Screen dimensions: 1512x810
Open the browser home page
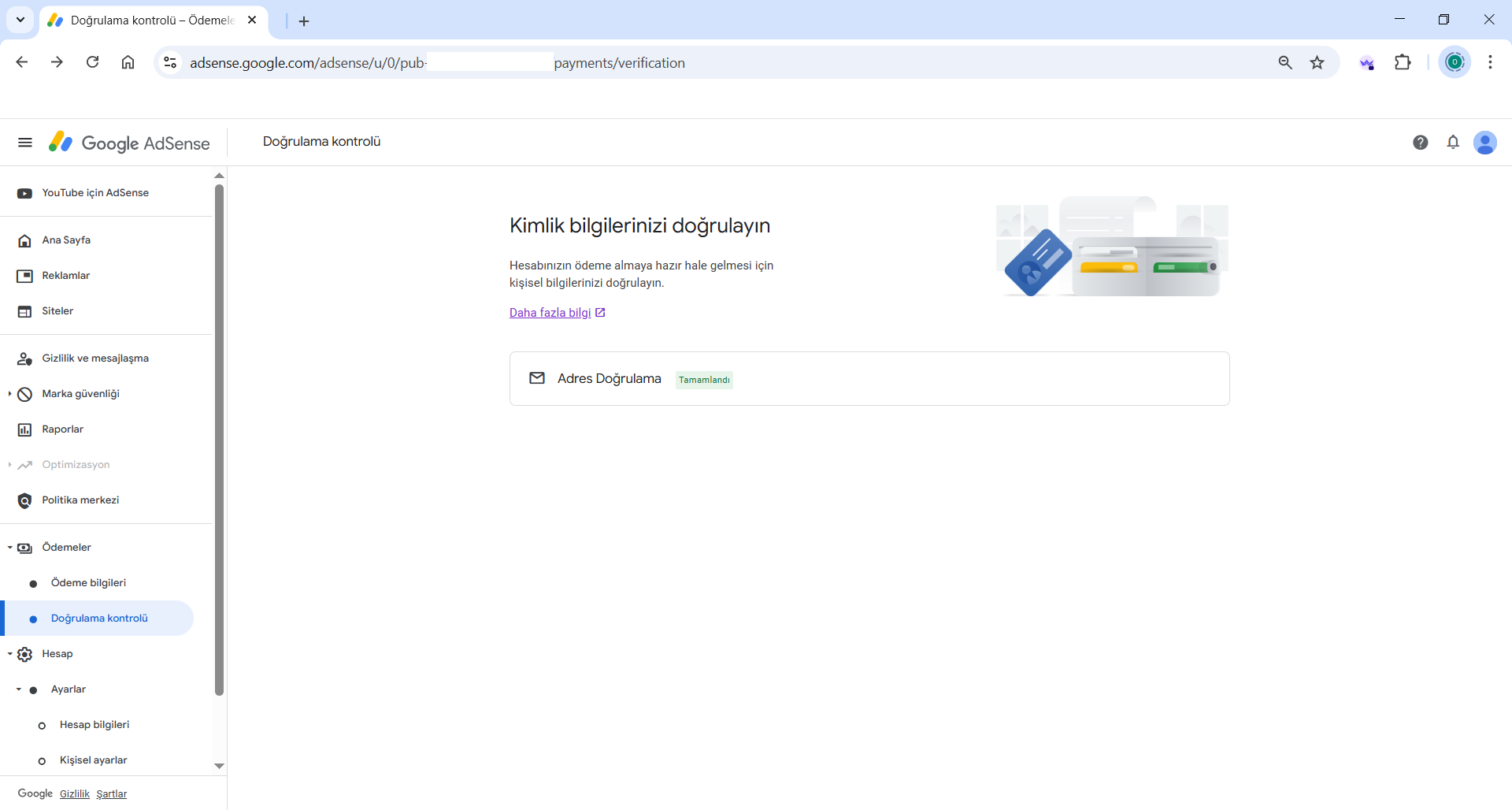click(128, 62)
